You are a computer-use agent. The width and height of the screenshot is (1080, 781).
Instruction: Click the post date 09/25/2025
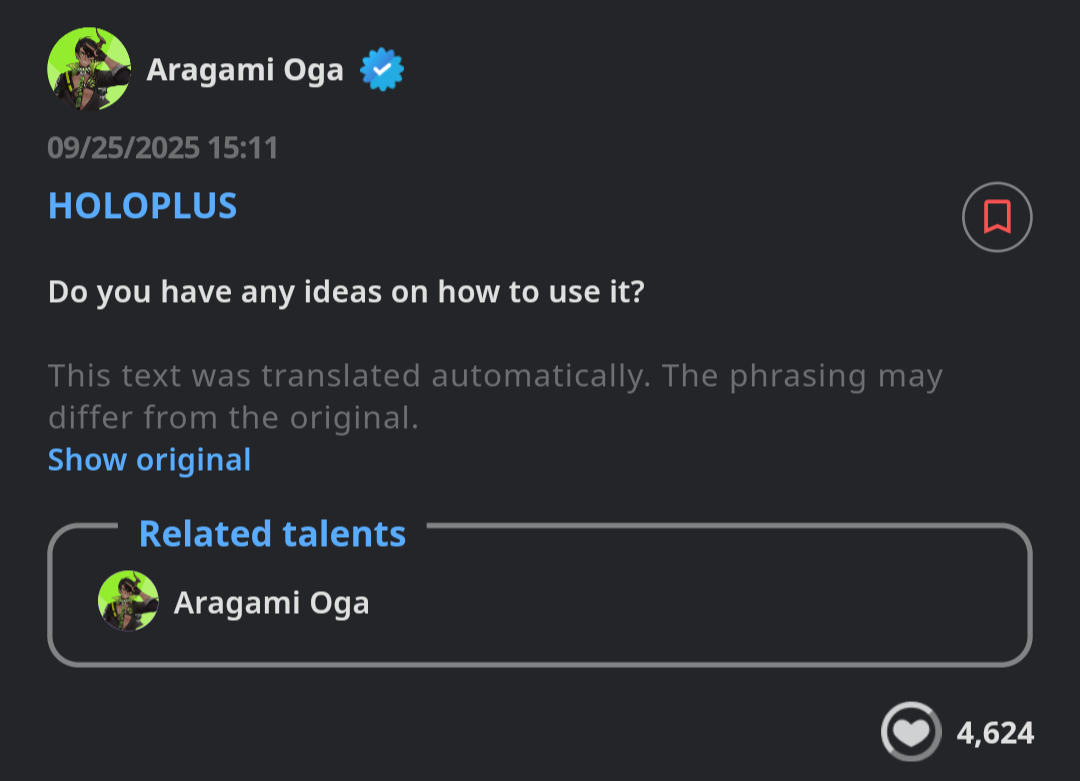(123, 148)
